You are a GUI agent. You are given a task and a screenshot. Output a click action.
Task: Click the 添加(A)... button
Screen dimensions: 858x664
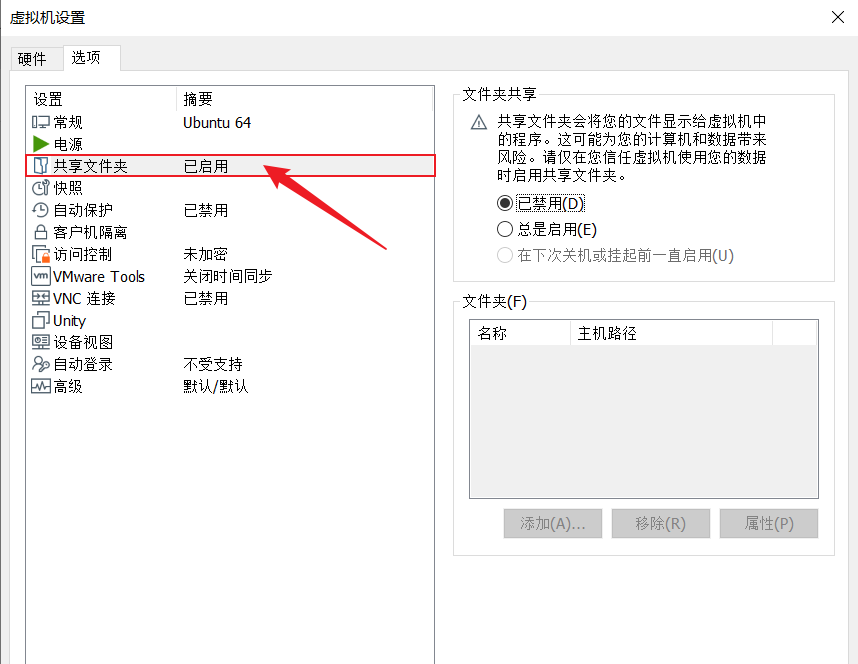553,524
